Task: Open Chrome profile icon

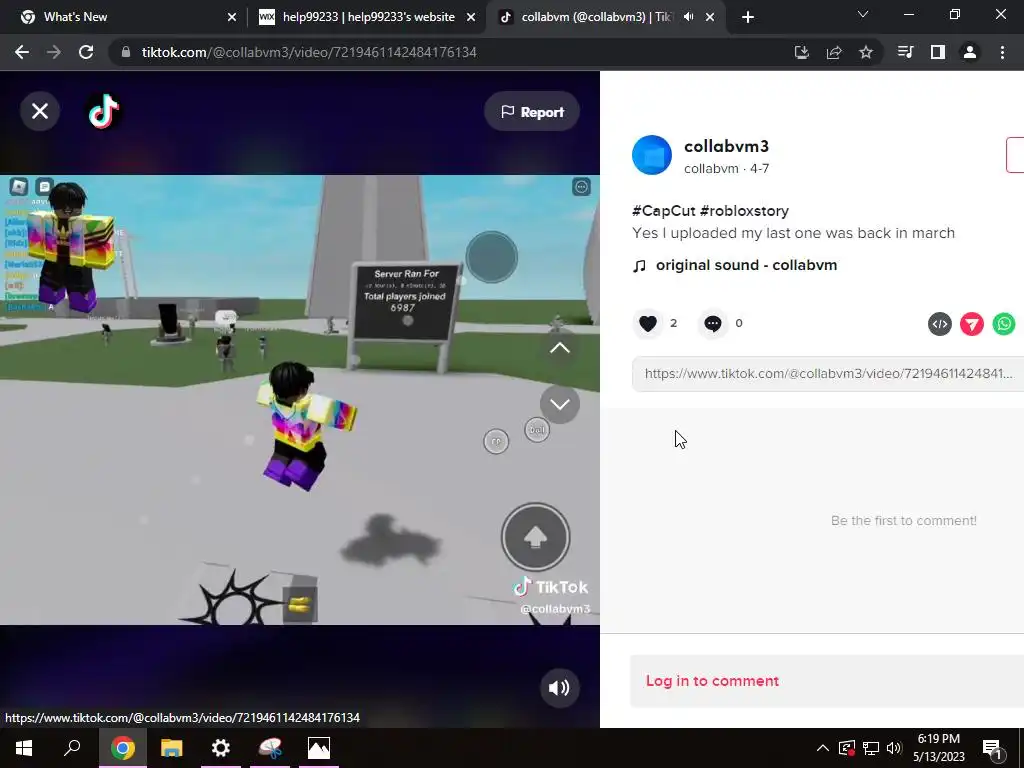Action: [970, 52]
